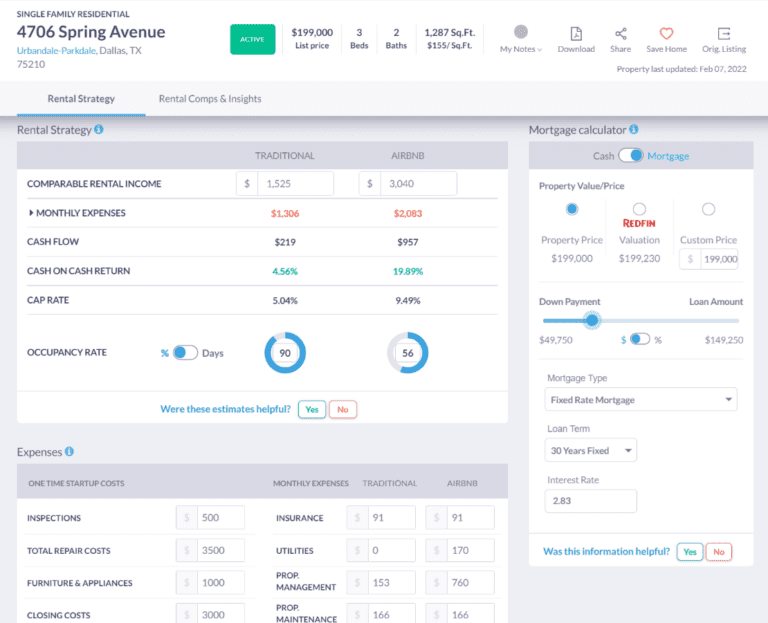Select the Custom Price radio button
The width and height of the screenshot is (768, 623).
(708, 209)
